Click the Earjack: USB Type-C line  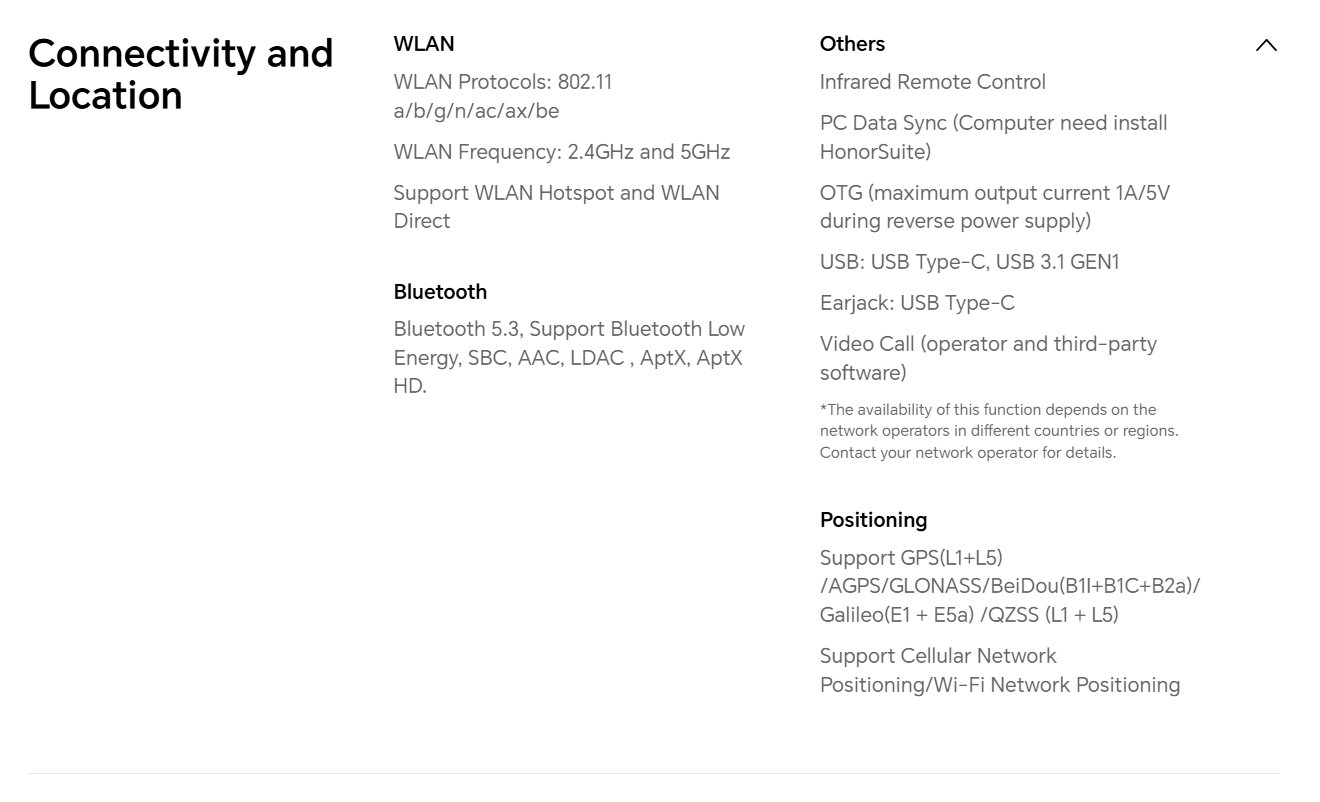tap(916, 303)
